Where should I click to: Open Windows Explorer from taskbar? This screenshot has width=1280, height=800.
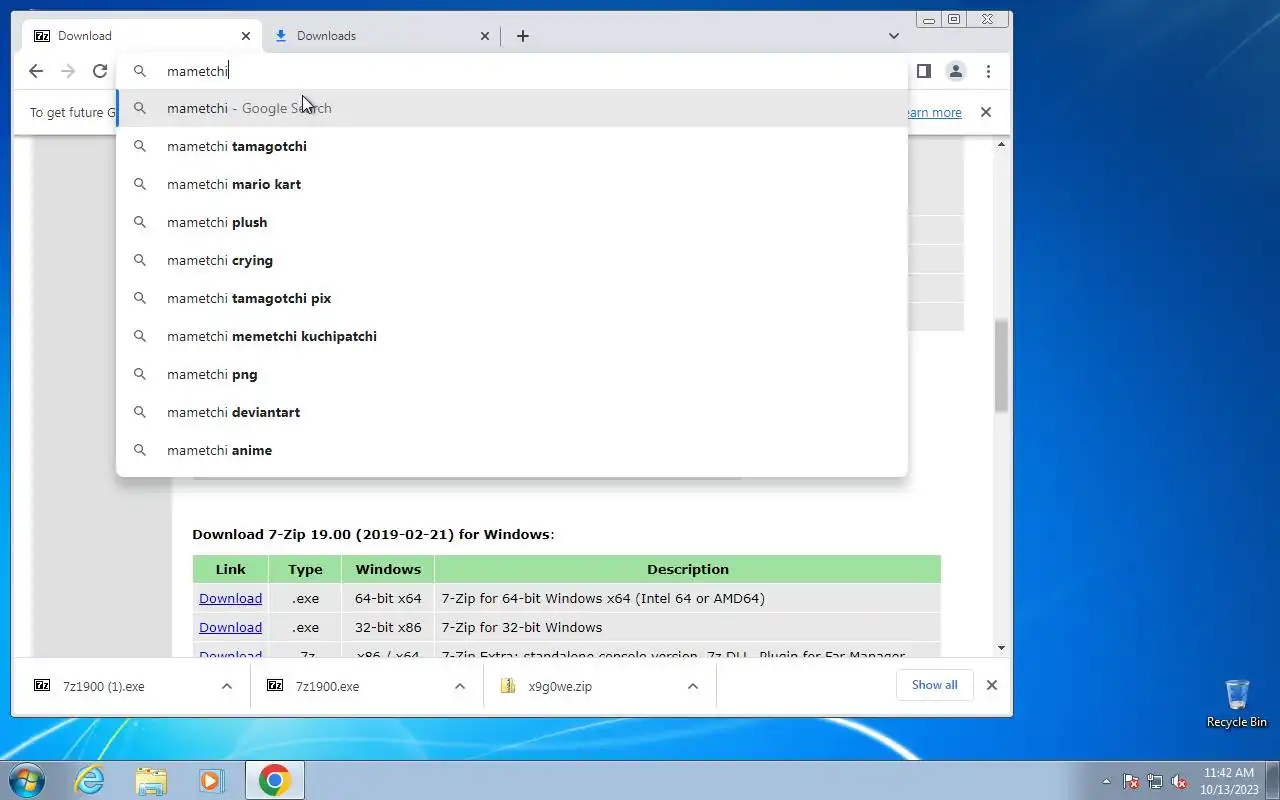[x=151, y=780]
